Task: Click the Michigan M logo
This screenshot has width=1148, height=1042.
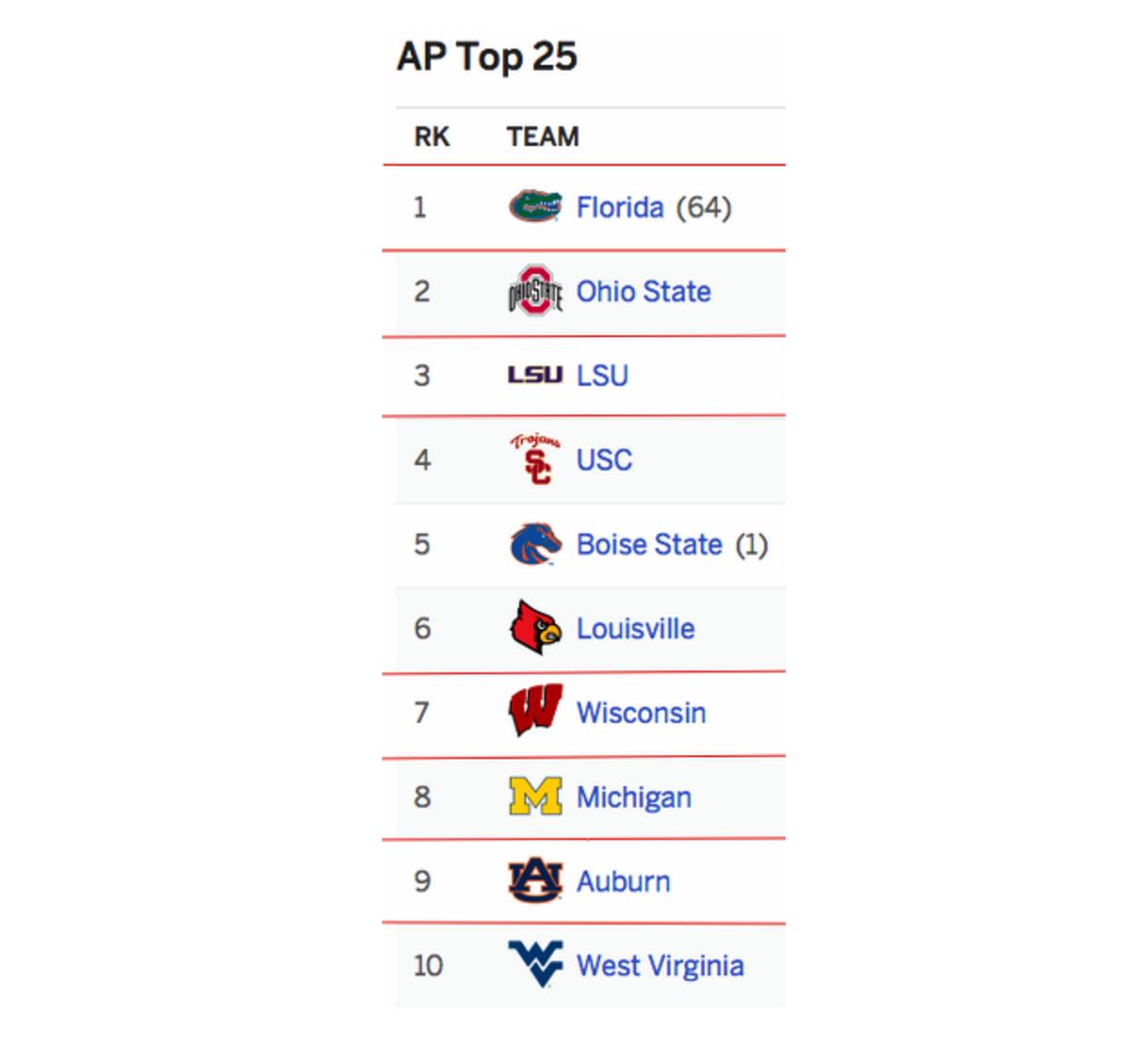Action: [x=535, y=796]
